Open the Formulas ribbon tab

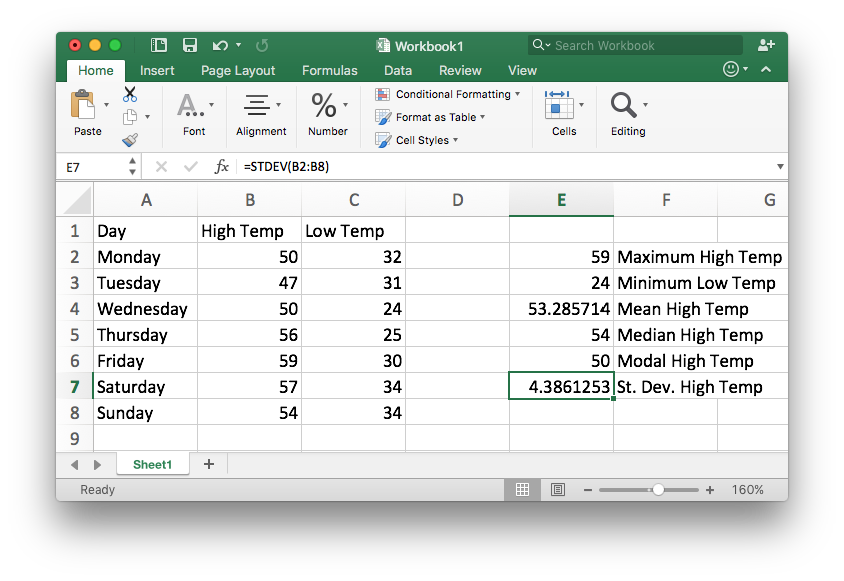click(x=329, y=71)
